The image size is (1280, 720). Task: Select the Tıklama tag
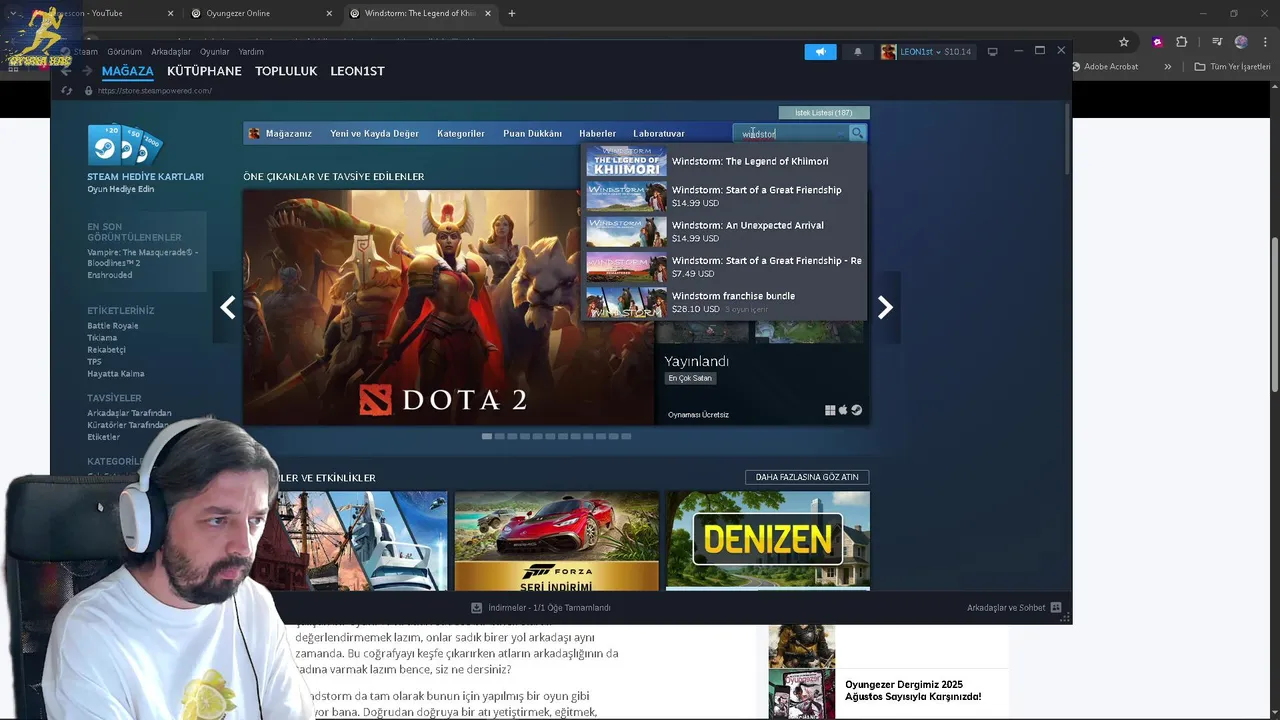(x=102, y=338)
